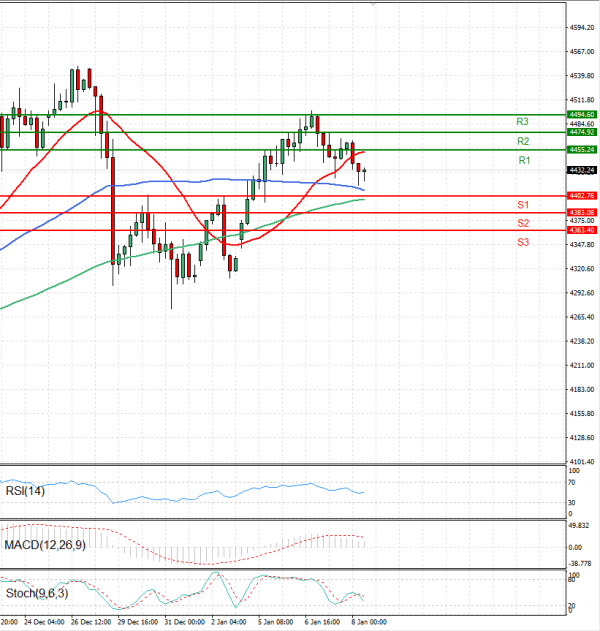The height and width of the screenshot is (631, 600).
Task: Click the 4402.76 red price tag
Action: click(x=581, y=196)
